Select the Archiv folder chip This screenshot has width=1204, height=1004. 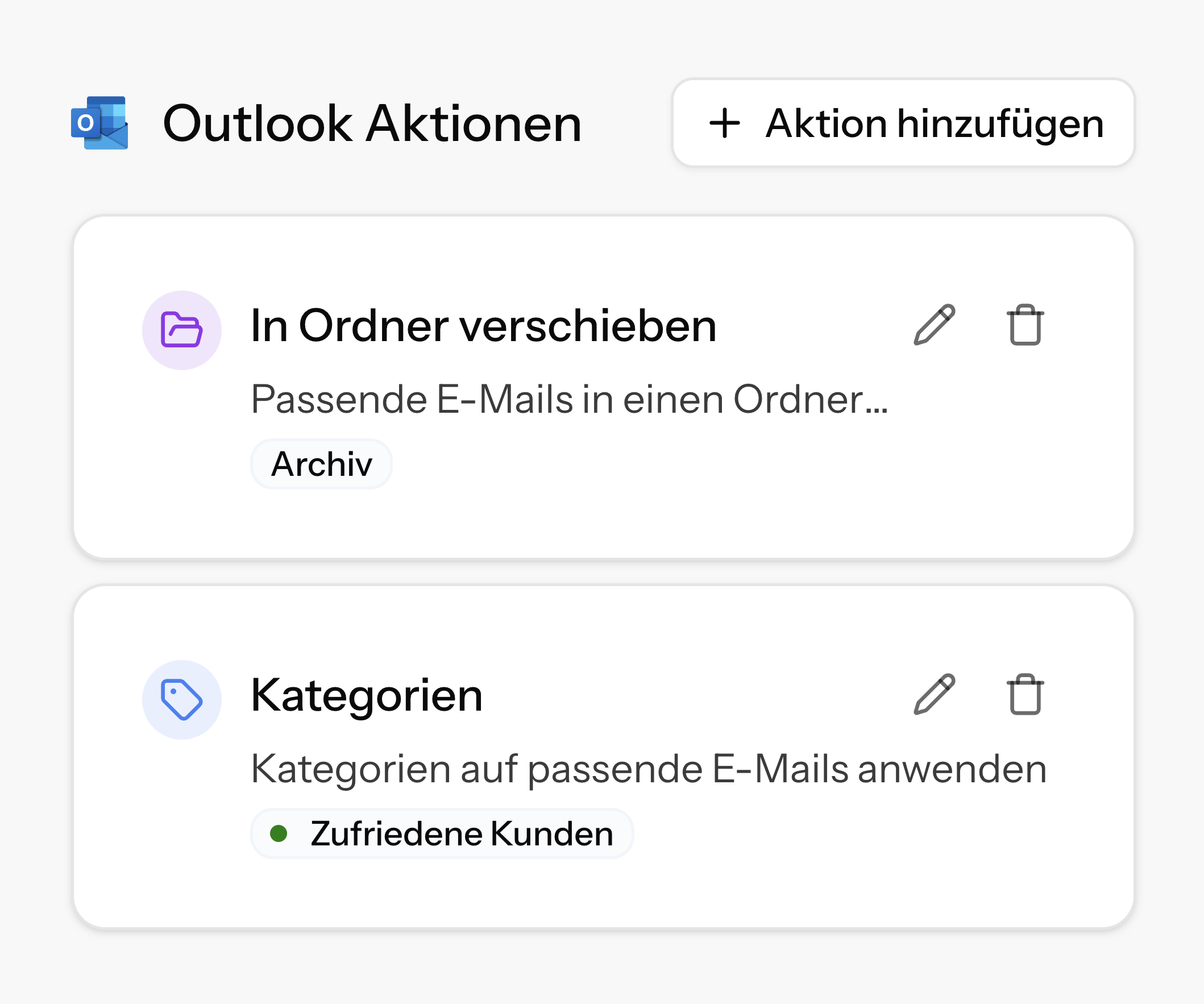point(322,464)
